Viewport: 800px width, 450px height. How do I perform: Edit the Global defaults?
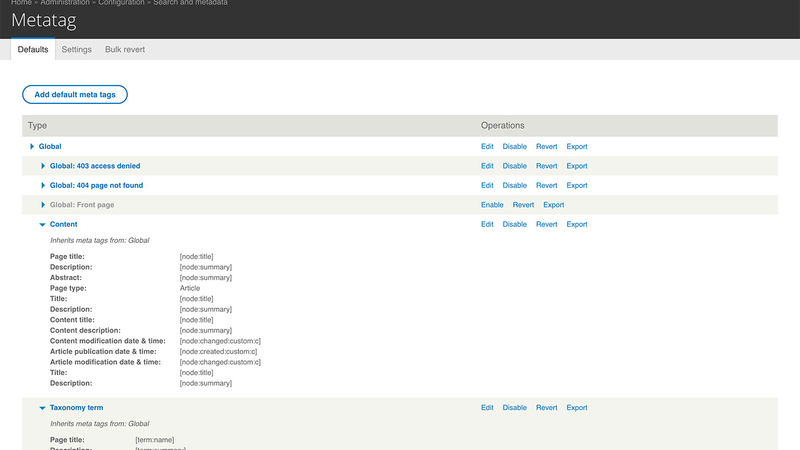click(x=487, y=146)
